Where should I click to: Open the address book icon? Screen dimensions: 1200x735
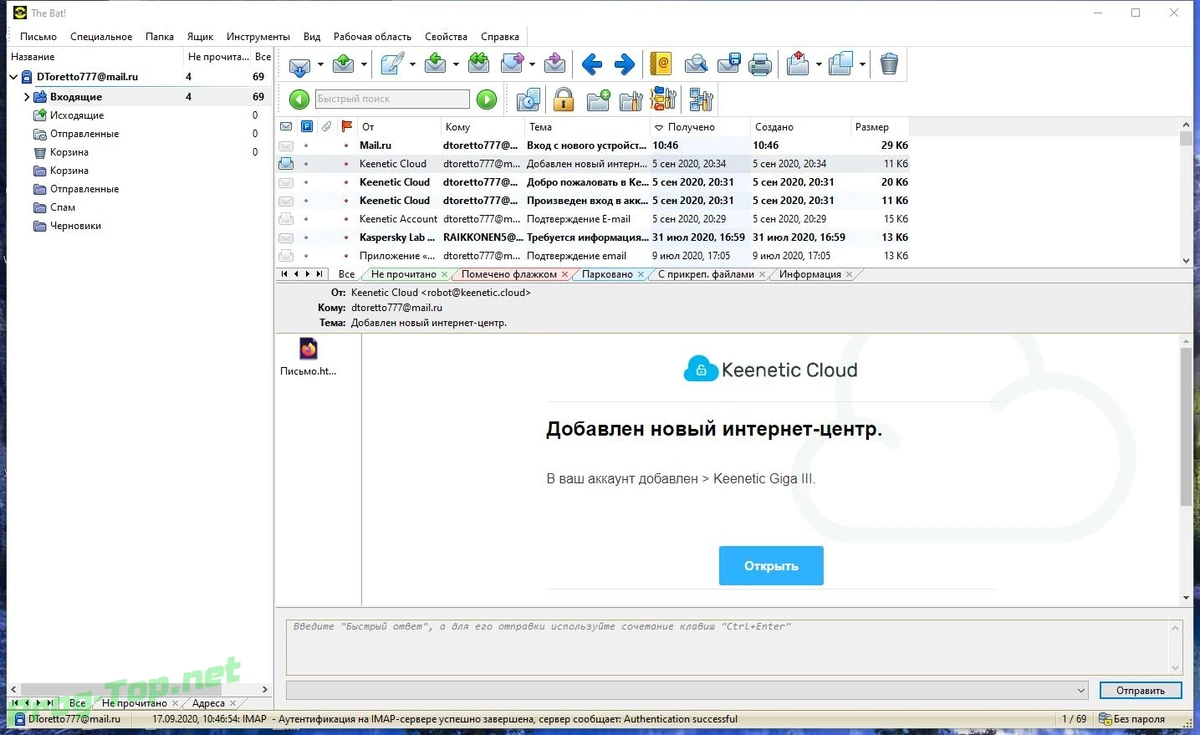(x=660, y=65)
